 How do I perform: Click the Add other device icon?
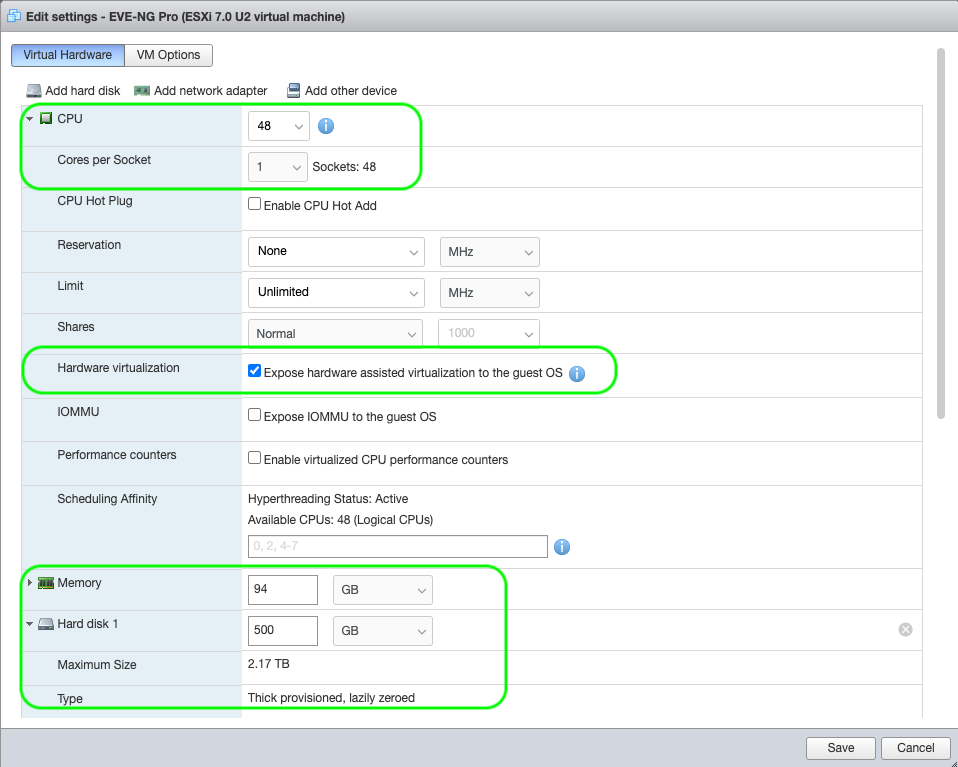click(293, 91)
